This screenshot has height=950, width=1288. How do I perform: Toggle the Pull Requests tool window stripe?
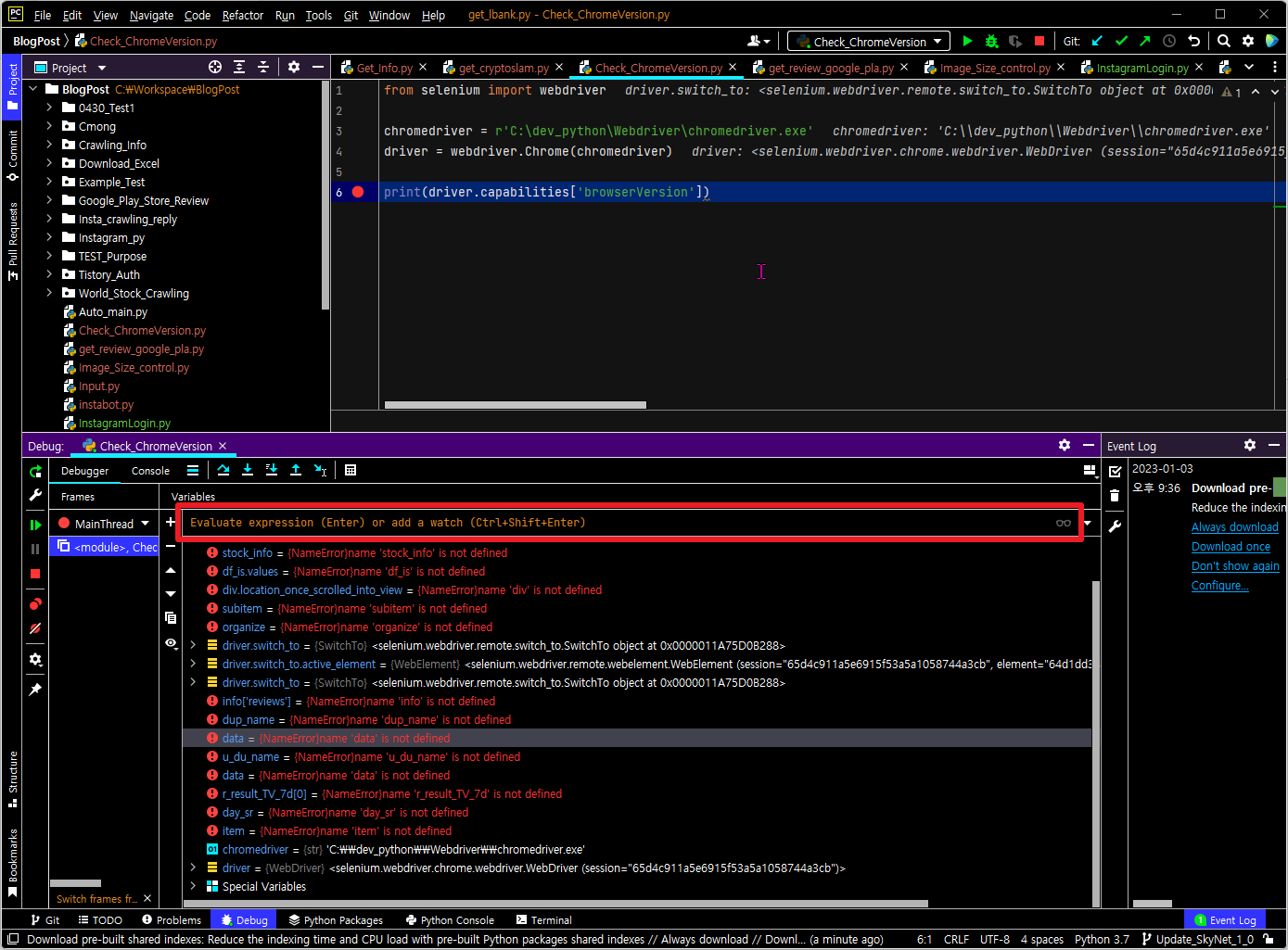pyautogui.click(x=12, y=240)
